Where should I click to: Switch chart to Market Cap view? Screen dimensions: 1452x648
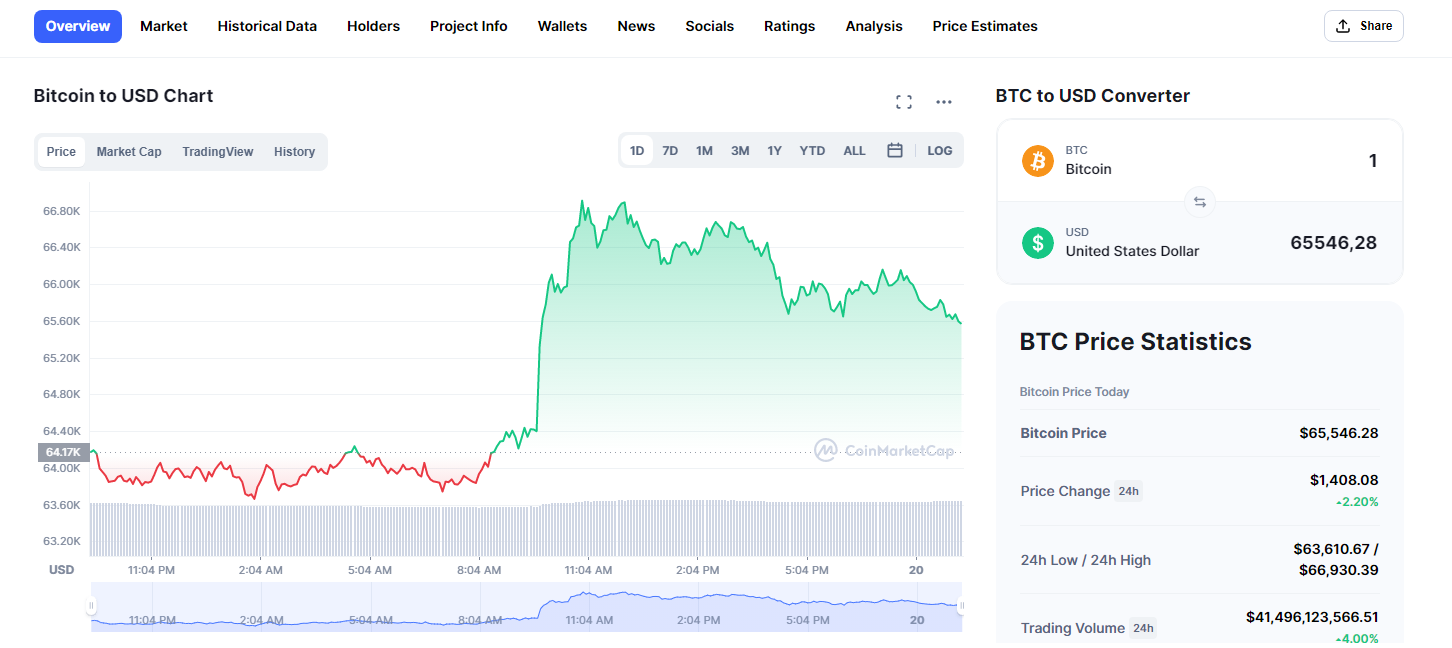pos(129,152)
